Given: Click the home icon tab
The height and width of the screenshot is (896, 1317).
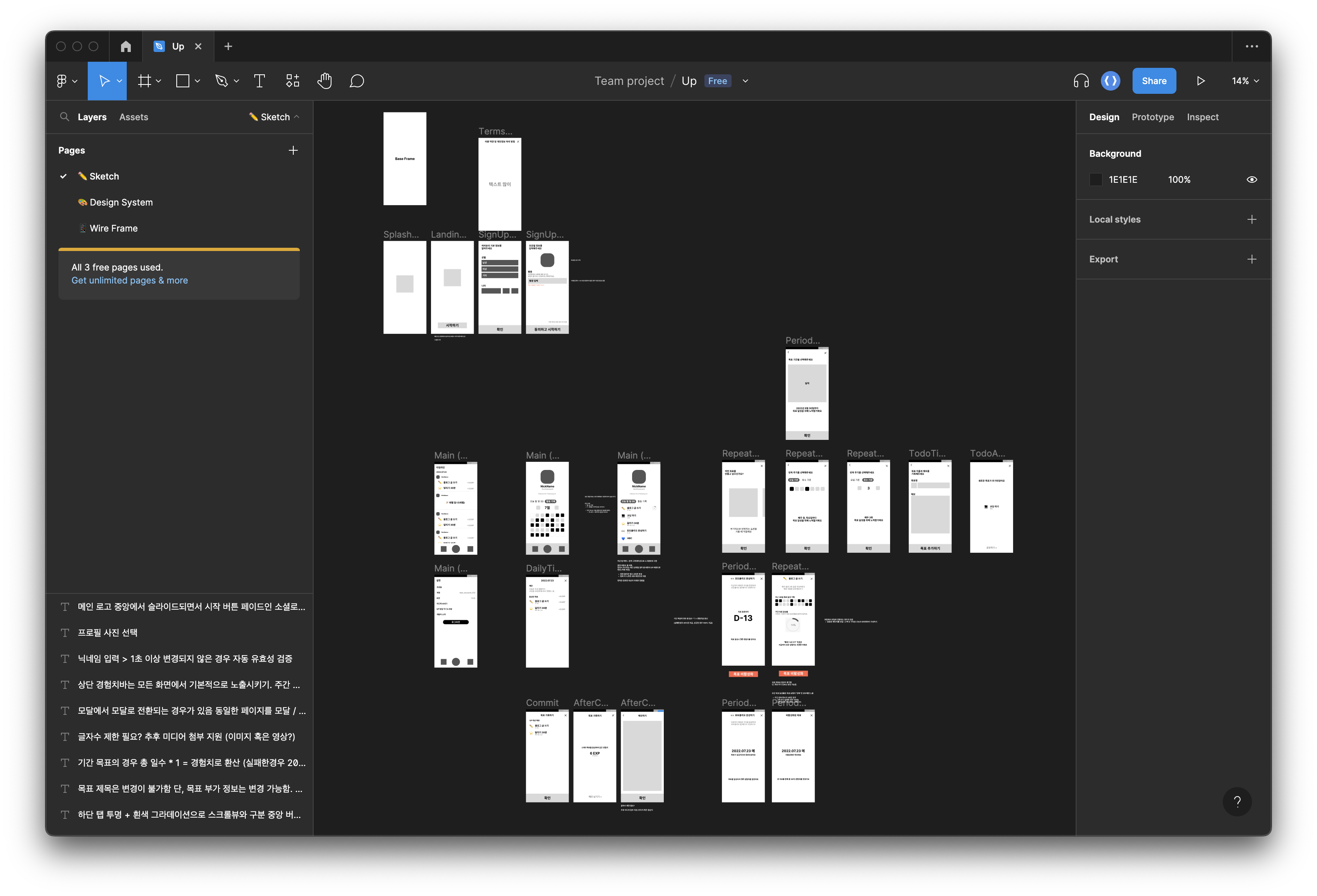Looking at the screenshot, I should click(x=126, y=46).
